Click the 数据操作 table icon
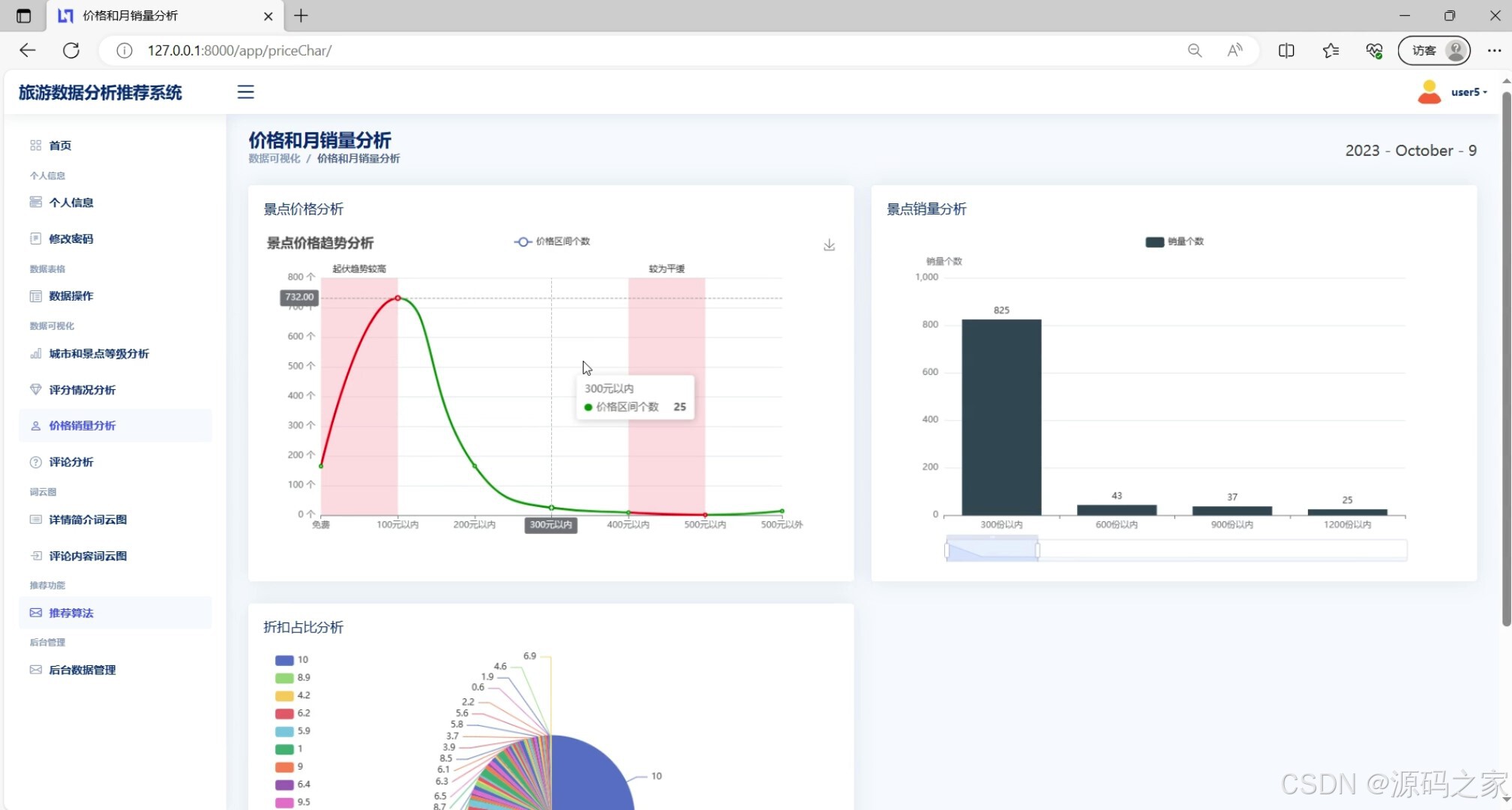The image size is (1512, 810). pos(35,296)
